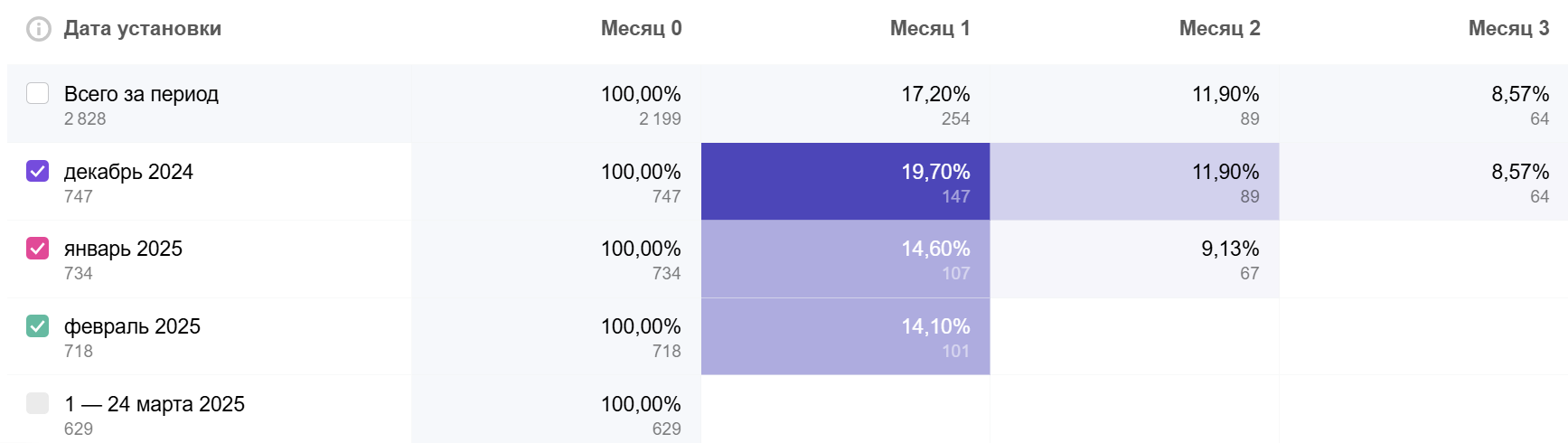Click the Дата установки column header
This screenshot has height=443, width=1568.
[x=143, y=29]
